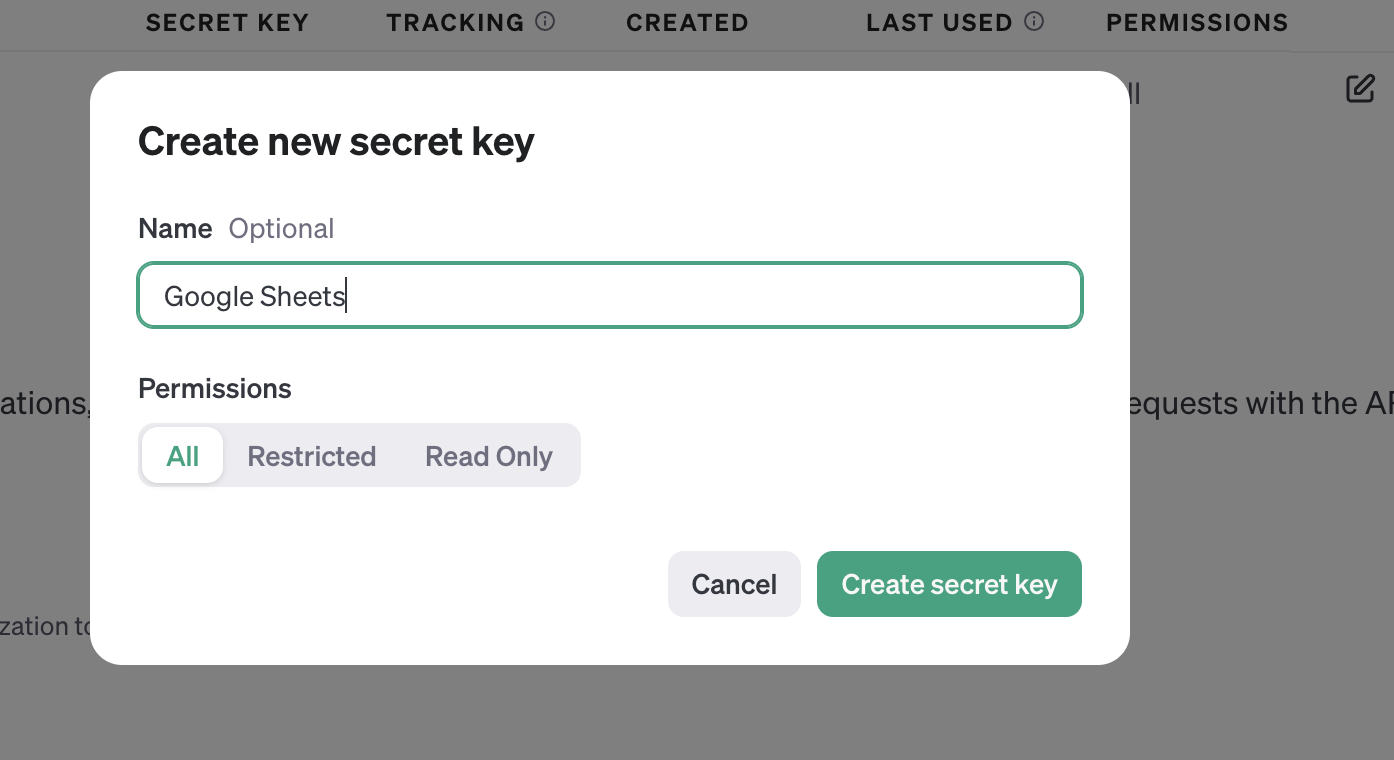1394x760 pixels.
Task: Click the info icon beside LAST USED
Action: pos(1035,21)
